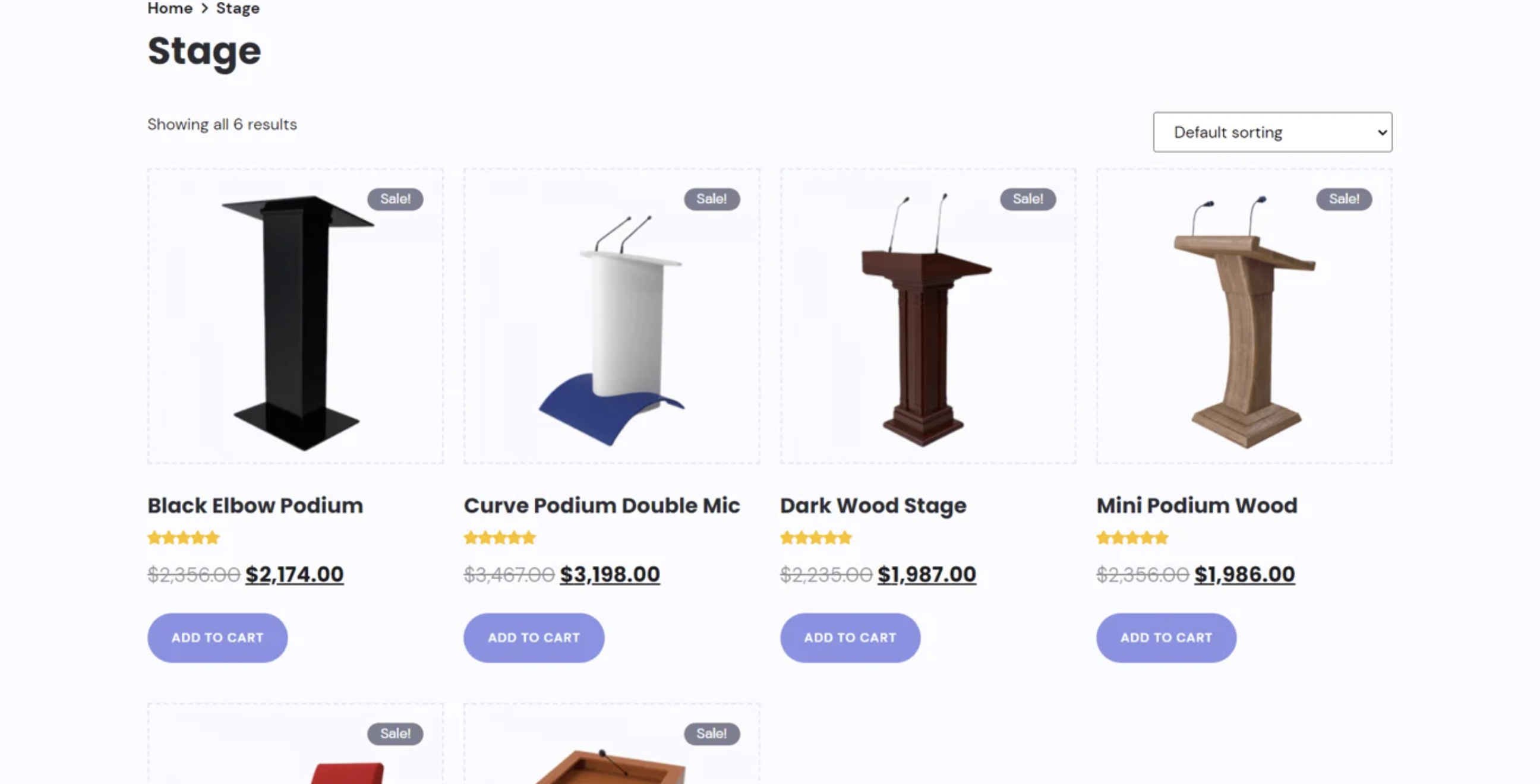Click the Mini Podium Wood title
Screen dimensions: 1540x784
point(1197,505)
